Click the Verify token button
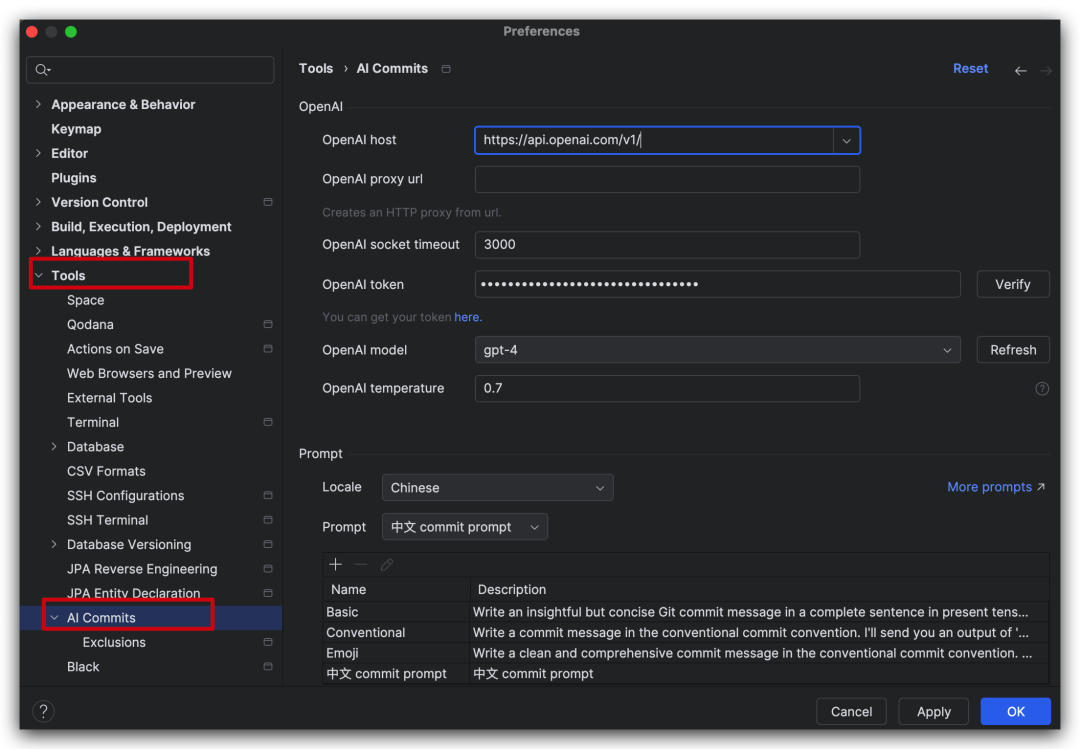 pos(1012,284)
